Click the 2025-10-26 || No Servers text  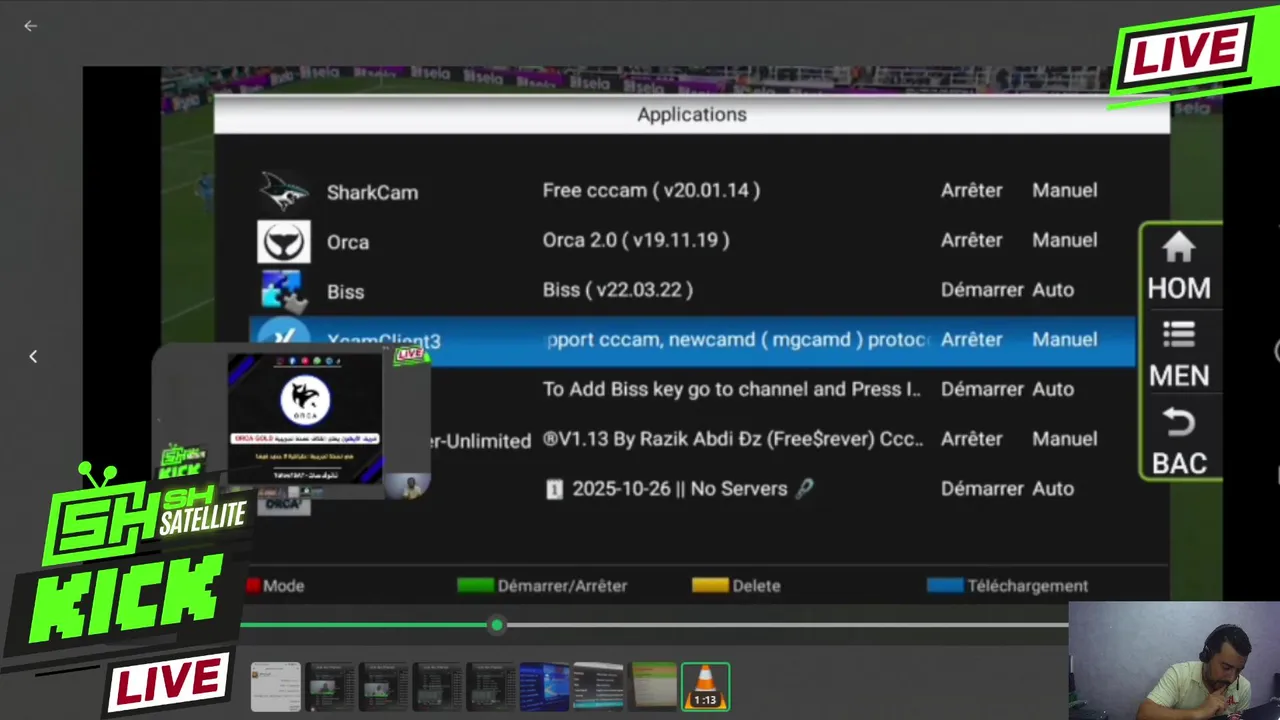679,489
